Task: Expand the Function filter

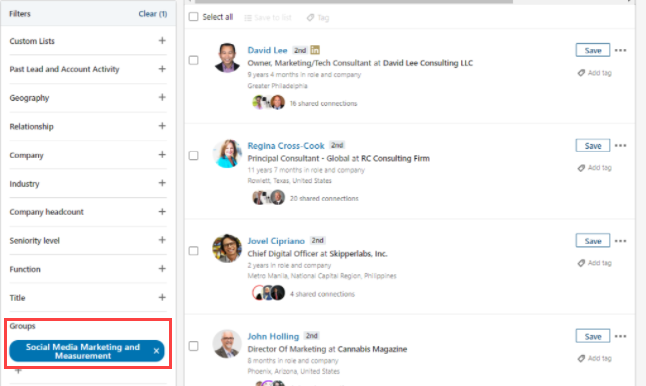Action: tap(162, 269)
